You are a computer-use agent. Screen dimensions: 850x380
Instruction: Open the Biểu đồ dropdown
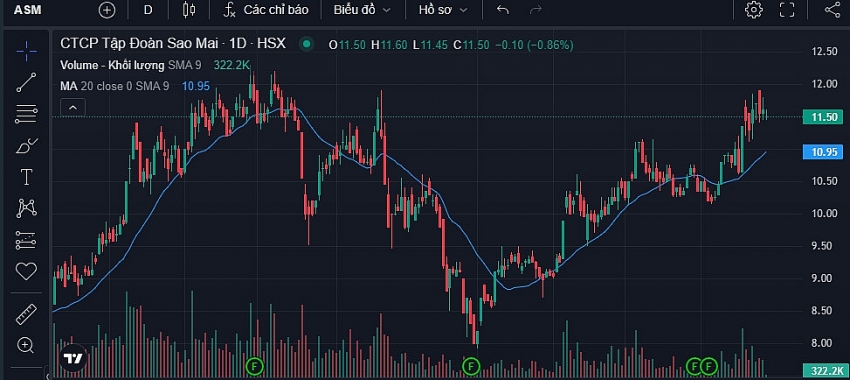coord(362,10)
